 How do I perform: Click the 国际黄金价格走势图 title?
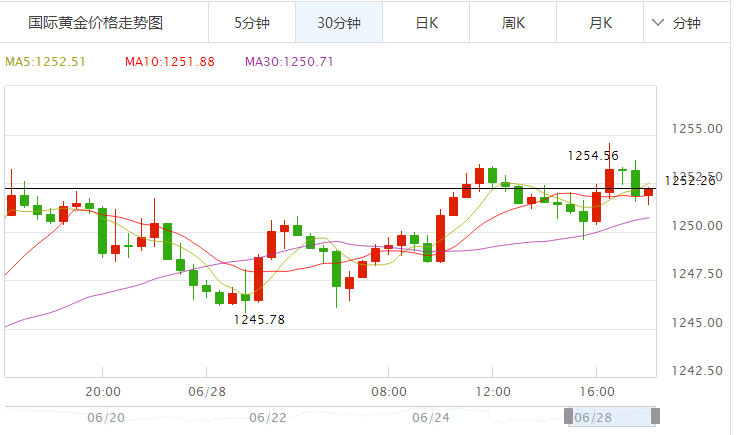[96, 22]
